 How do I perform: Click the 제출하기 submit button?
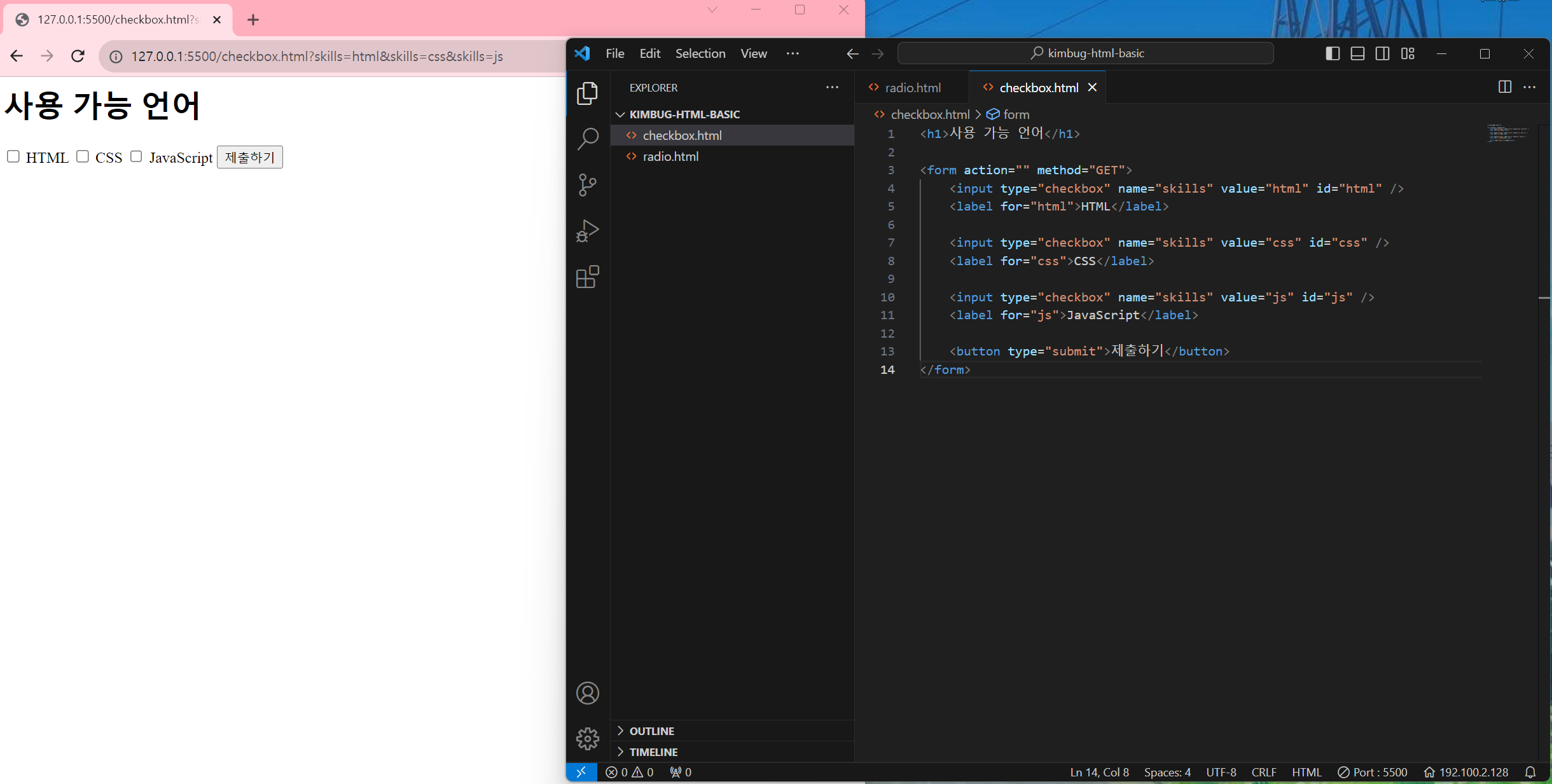pyautogui.click(x=249, y=157)
